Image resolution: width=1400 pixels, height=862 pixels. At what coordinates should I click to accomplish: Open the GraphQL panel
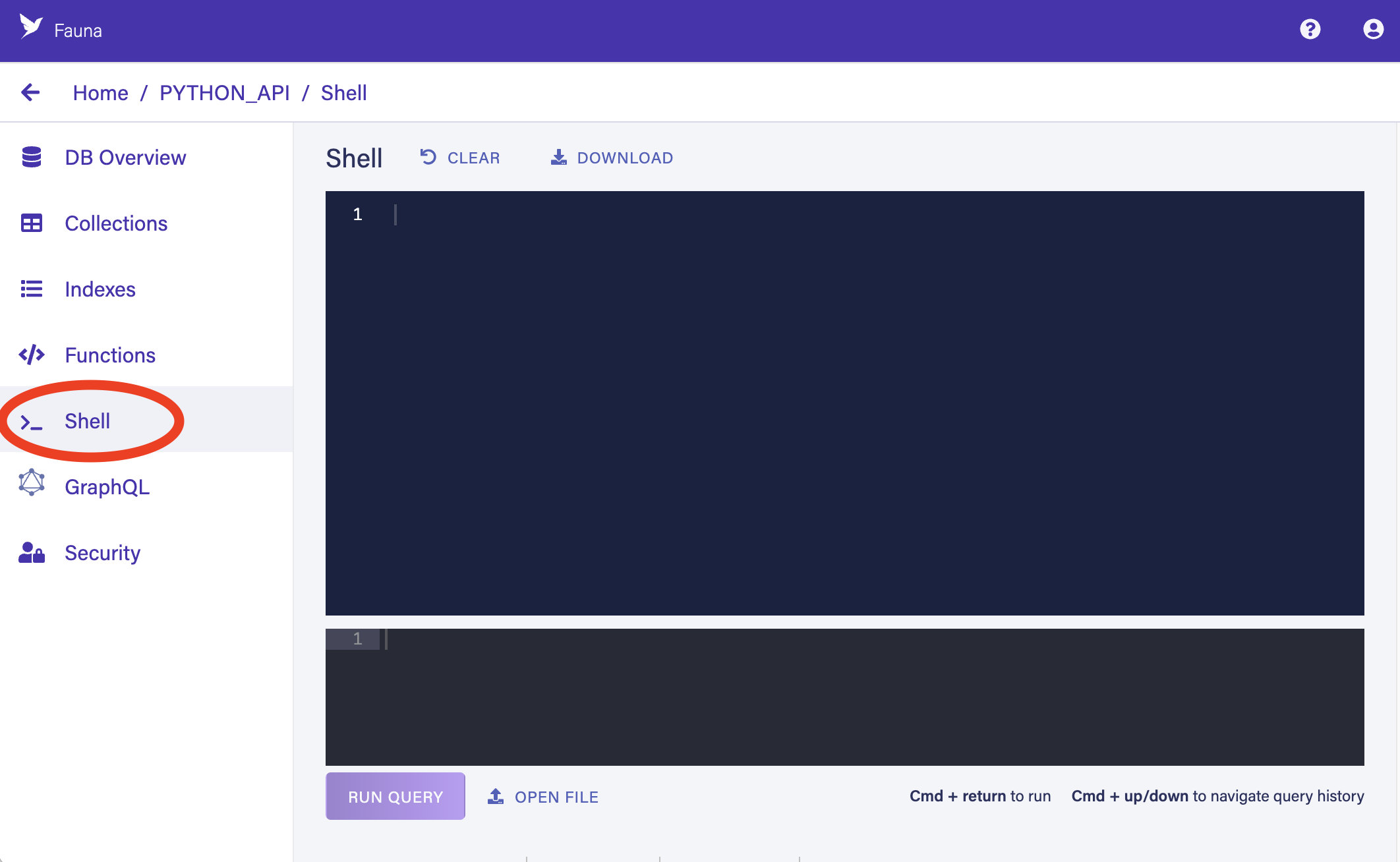pos(106,487)
